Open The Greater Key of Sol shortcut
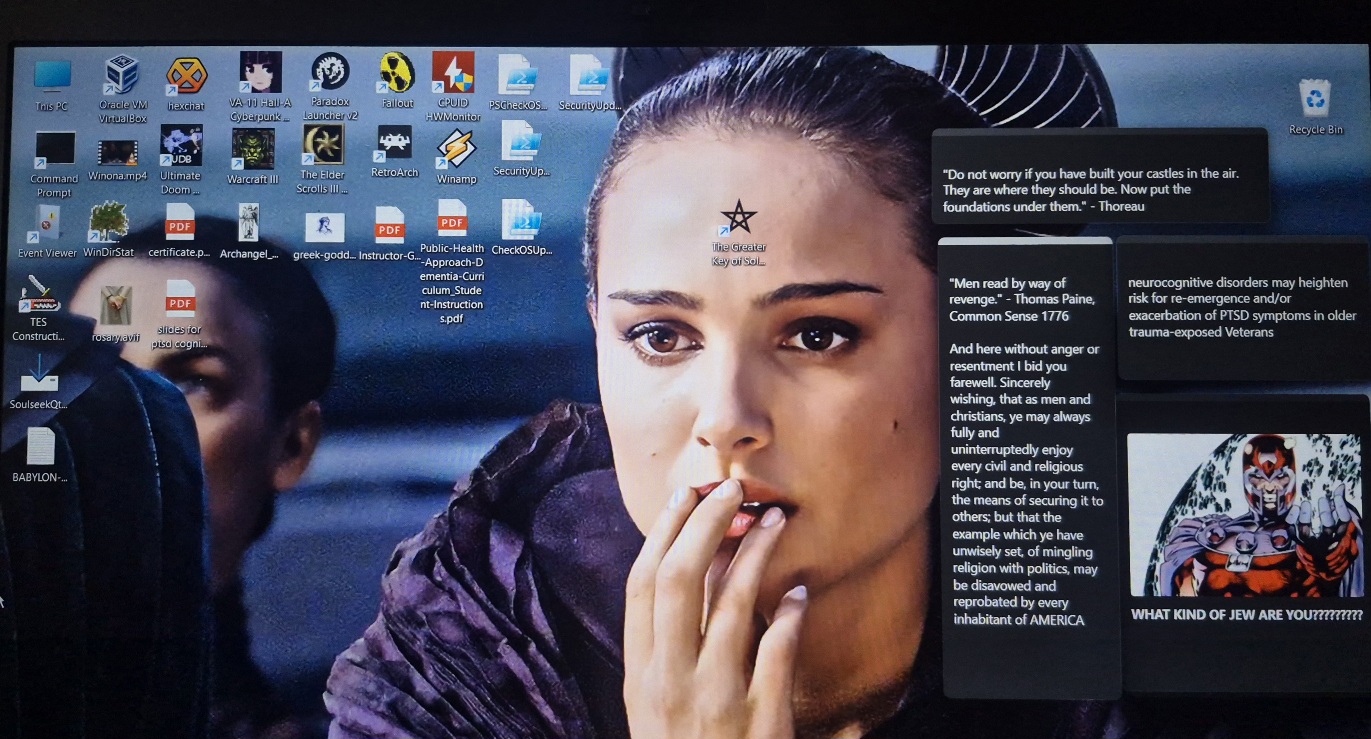The height and width of the screenshot is (739, 1371). 739,233
